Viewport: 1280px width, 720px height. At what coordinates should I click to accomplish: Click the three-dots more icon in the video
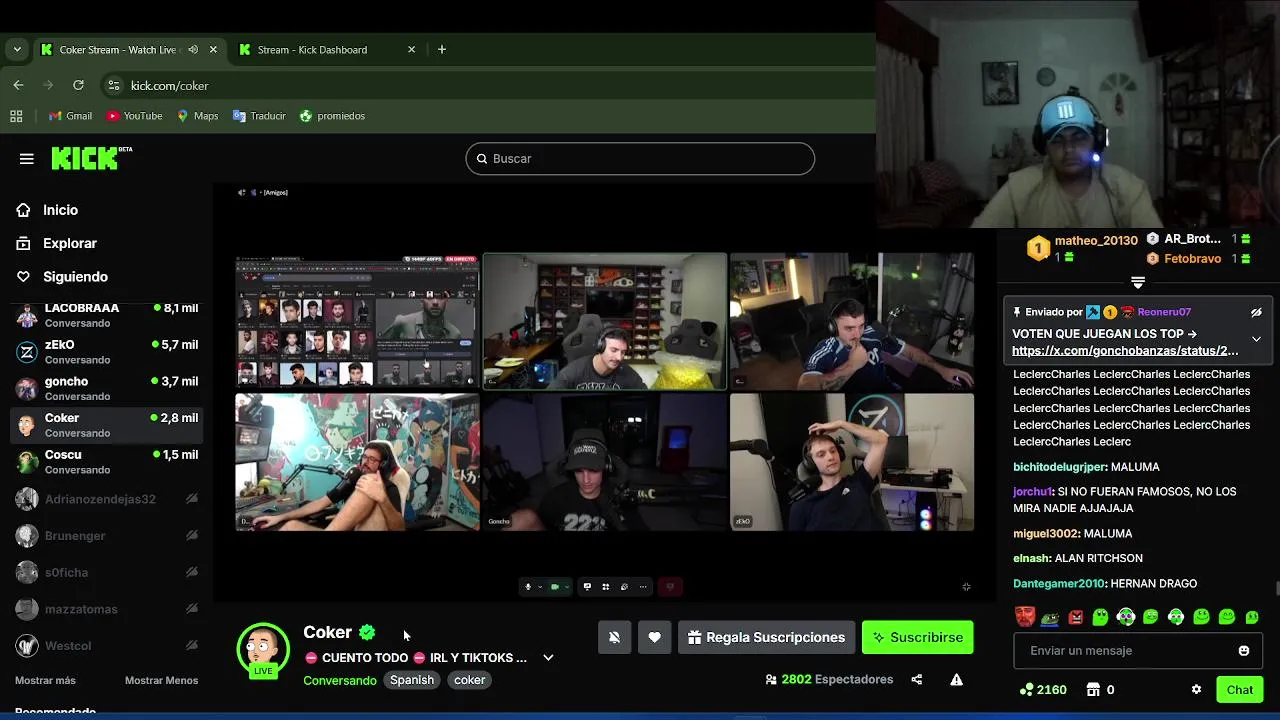click(x=643, y=587)
